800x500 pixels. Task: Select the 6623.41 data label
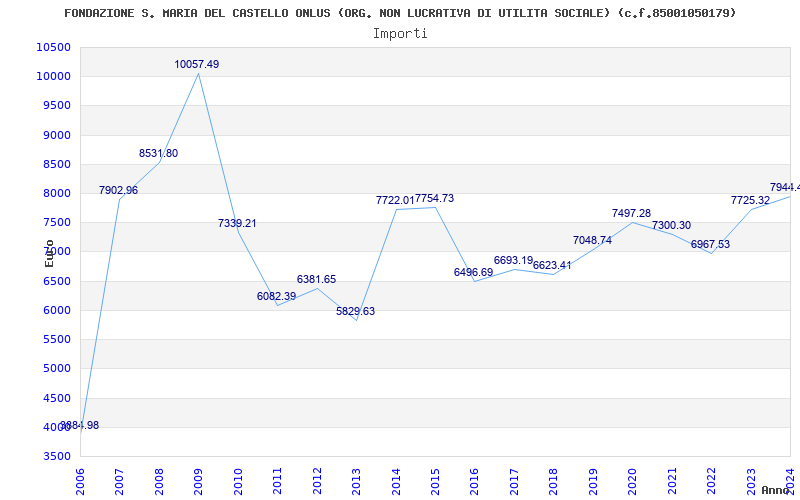pos(552,265)
